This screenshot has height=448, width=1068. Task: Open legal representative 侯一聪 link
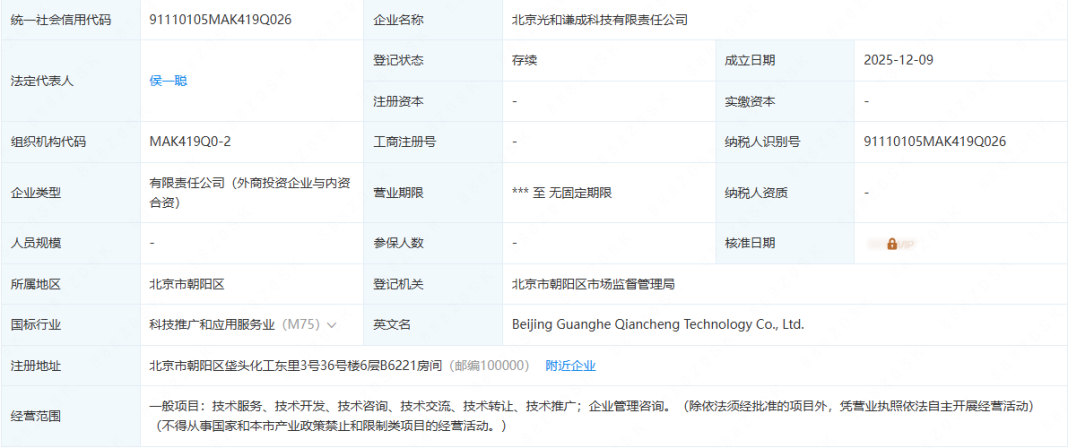[168, 80]
